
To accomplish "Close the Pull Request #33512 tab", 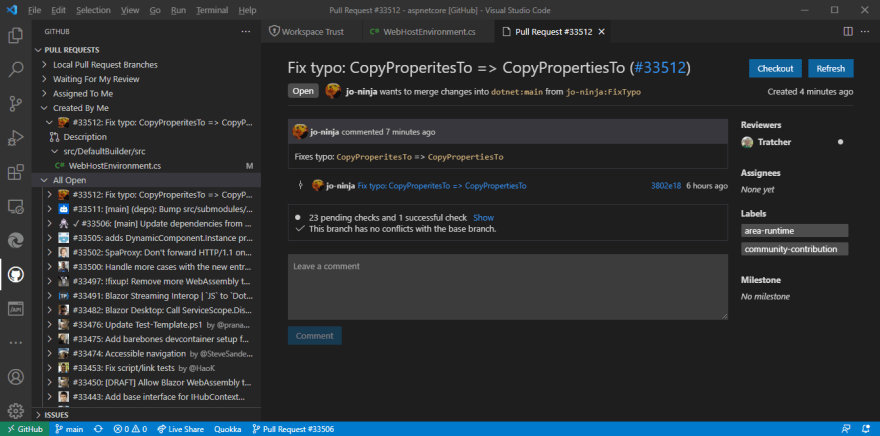I will click(602, 32).
